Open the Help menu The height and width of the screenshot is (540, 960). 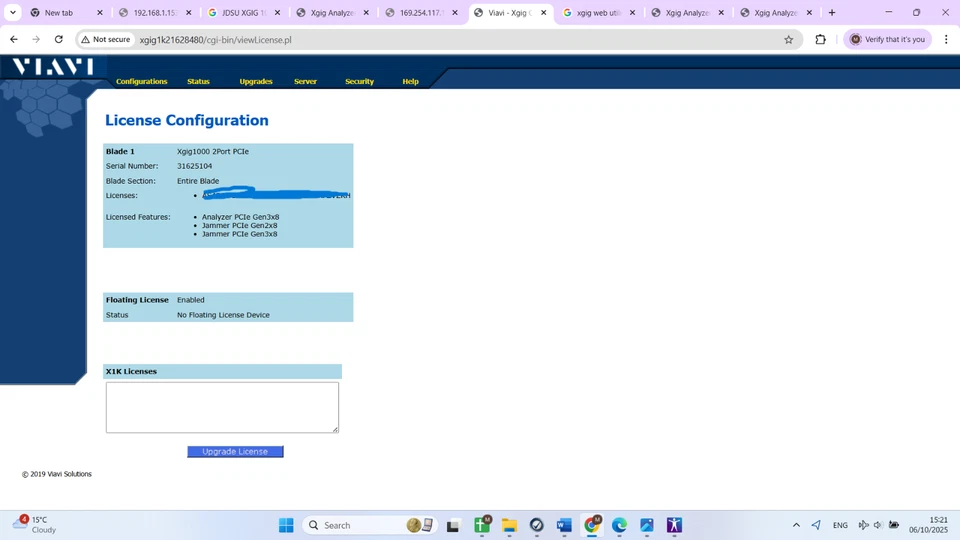pyautogui.click(x=410, y=81)
